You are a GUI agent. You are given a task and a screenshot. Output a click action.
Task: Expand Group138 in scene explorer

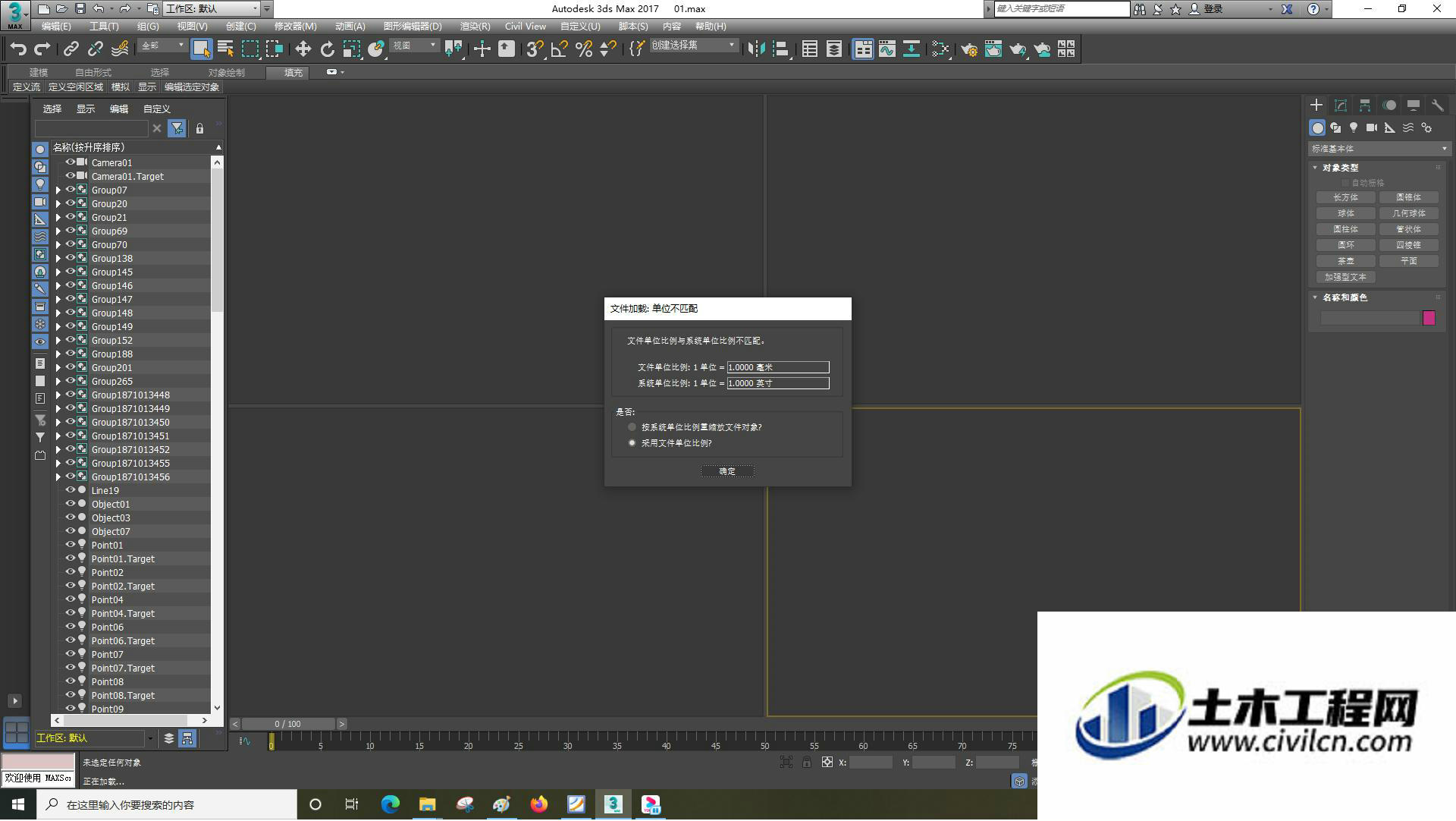pyautogui.click(x=58, y=258)
